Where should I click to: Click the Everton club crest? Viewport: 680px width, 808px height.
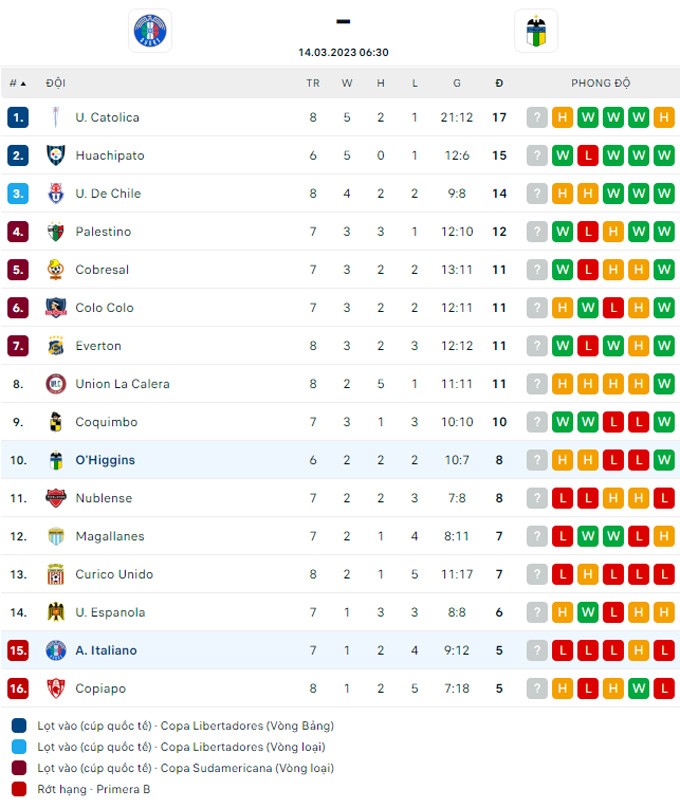(55, 345)
